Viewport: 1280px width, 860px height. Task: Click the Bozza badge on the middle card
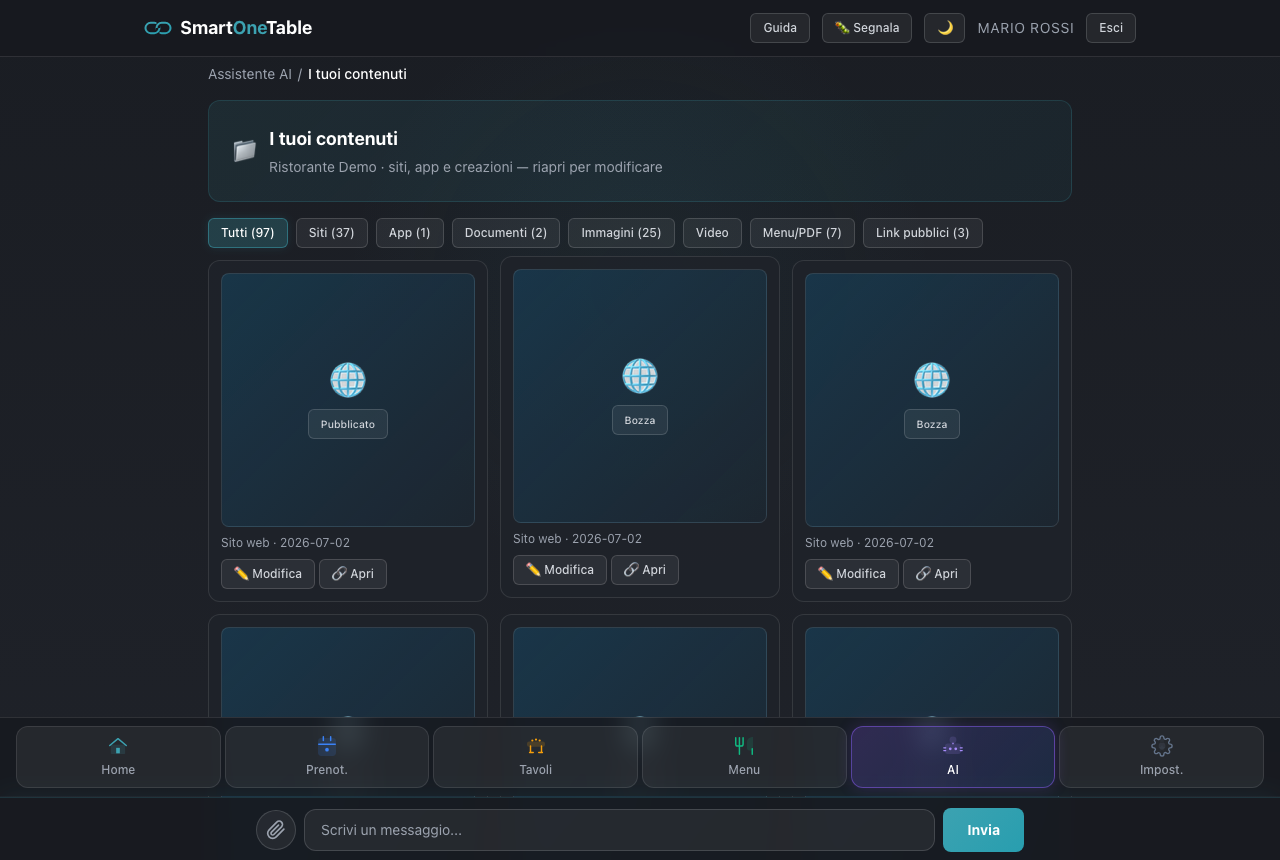coord(640,420)
